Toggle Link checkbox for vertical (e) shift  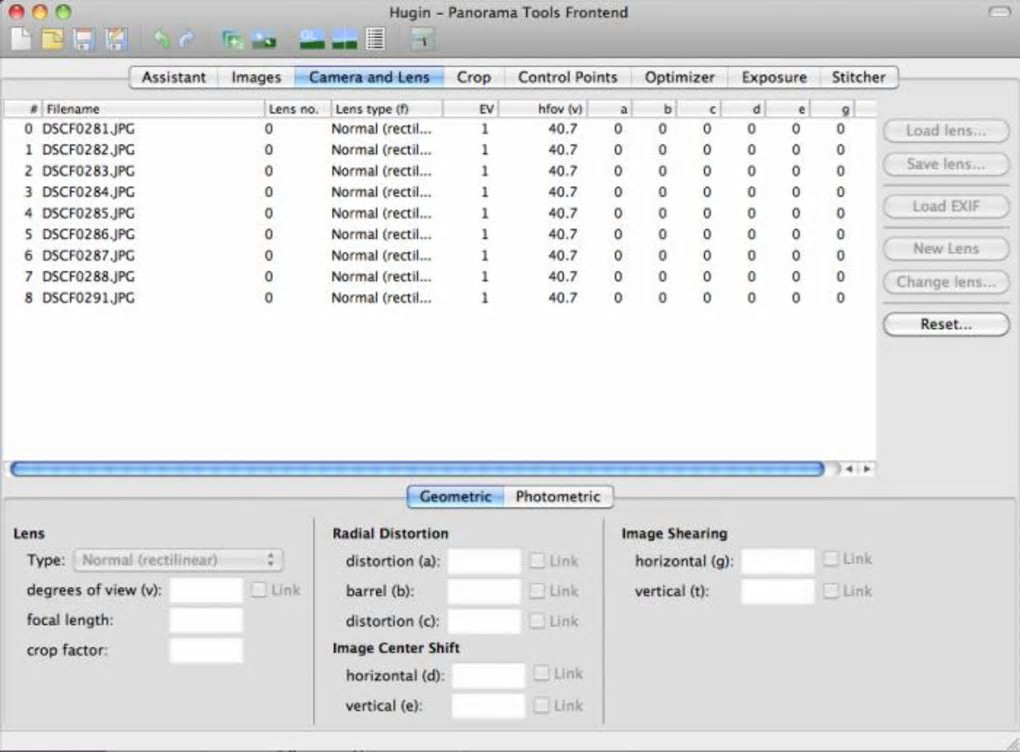(541, 705)
